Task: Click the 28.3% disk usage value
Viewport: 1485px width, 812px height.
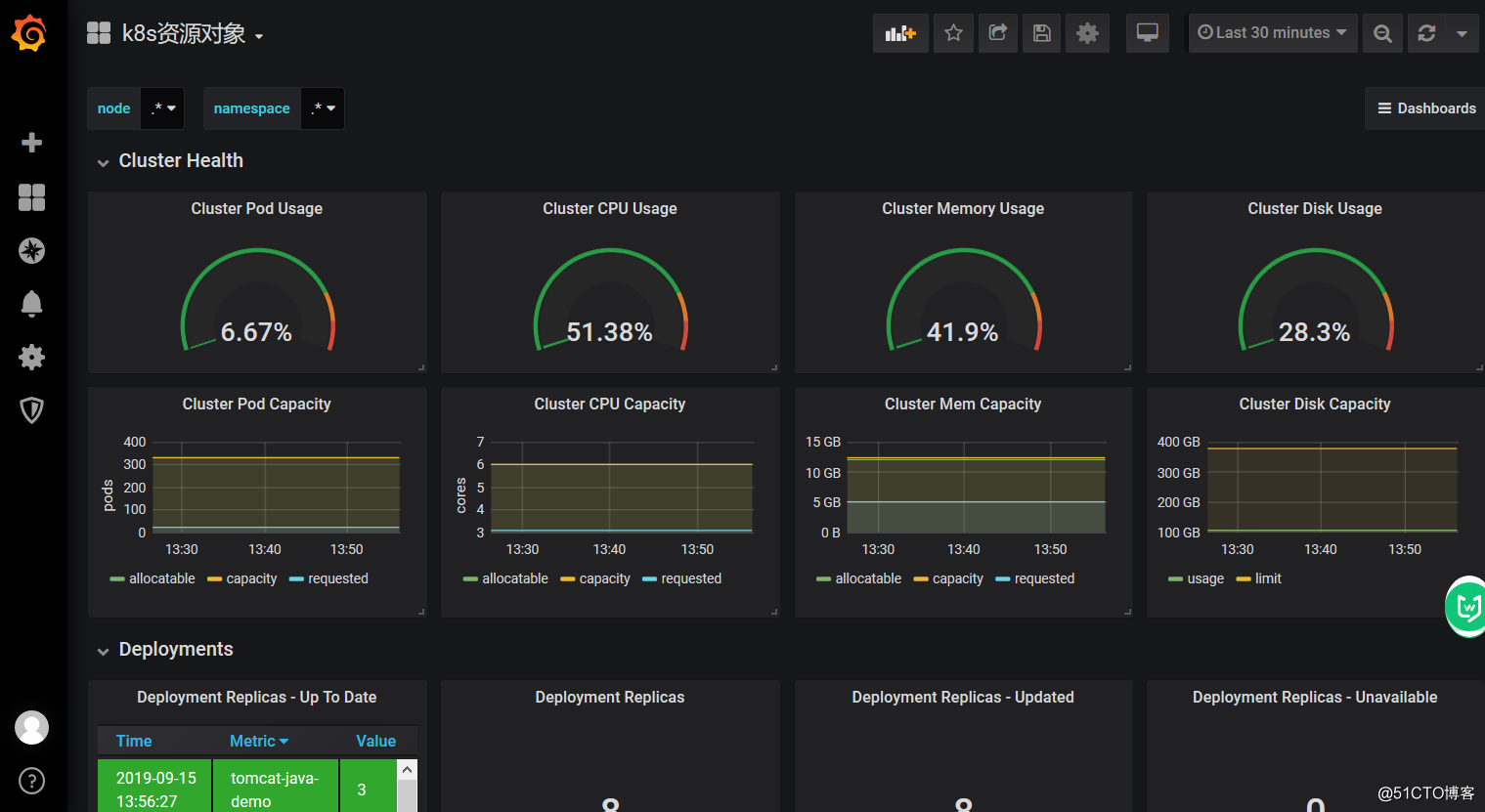Action: tap(1315, 332)
